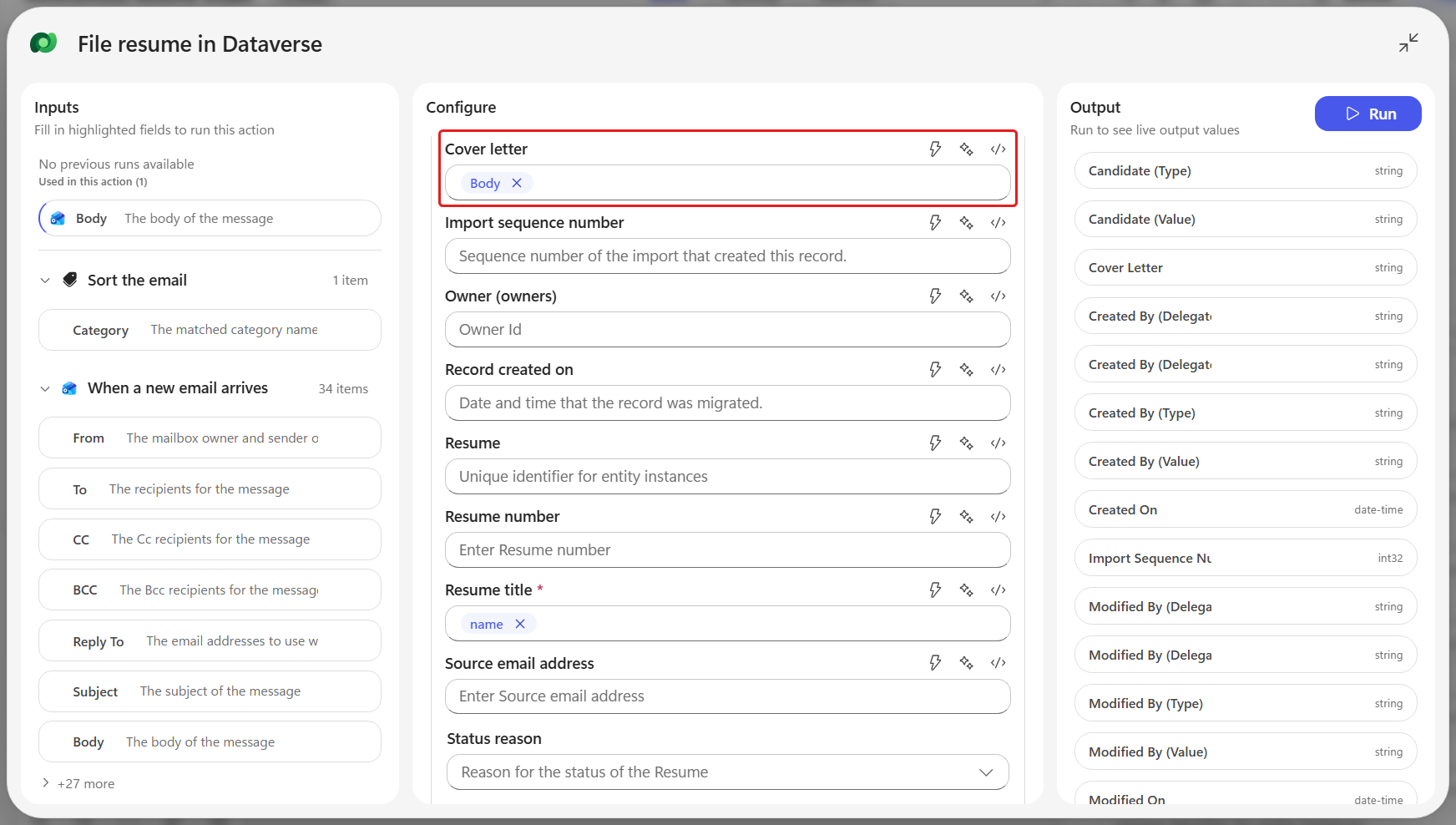This screenshot has height=825, width=1456.
Task: Click code icon for Source email address
Action: point(998,662)
